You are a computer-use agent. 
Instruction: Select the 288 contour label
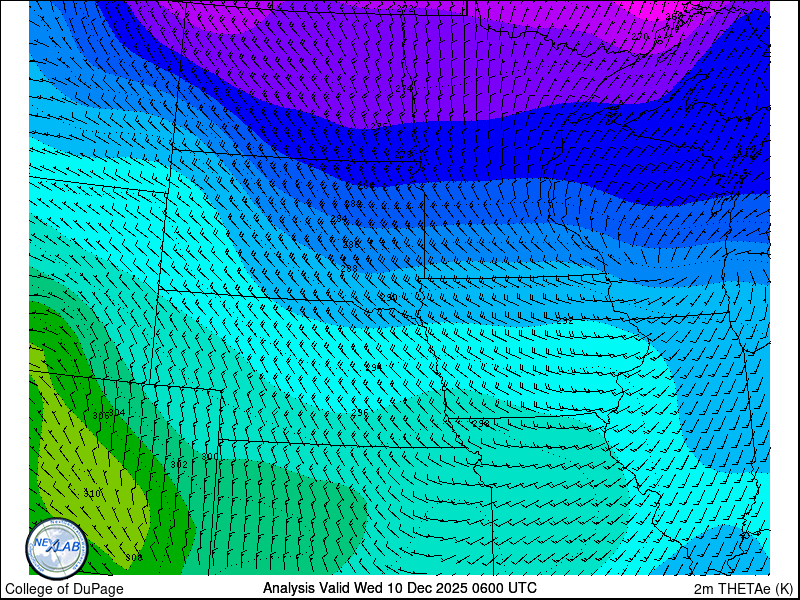point(349,268)
